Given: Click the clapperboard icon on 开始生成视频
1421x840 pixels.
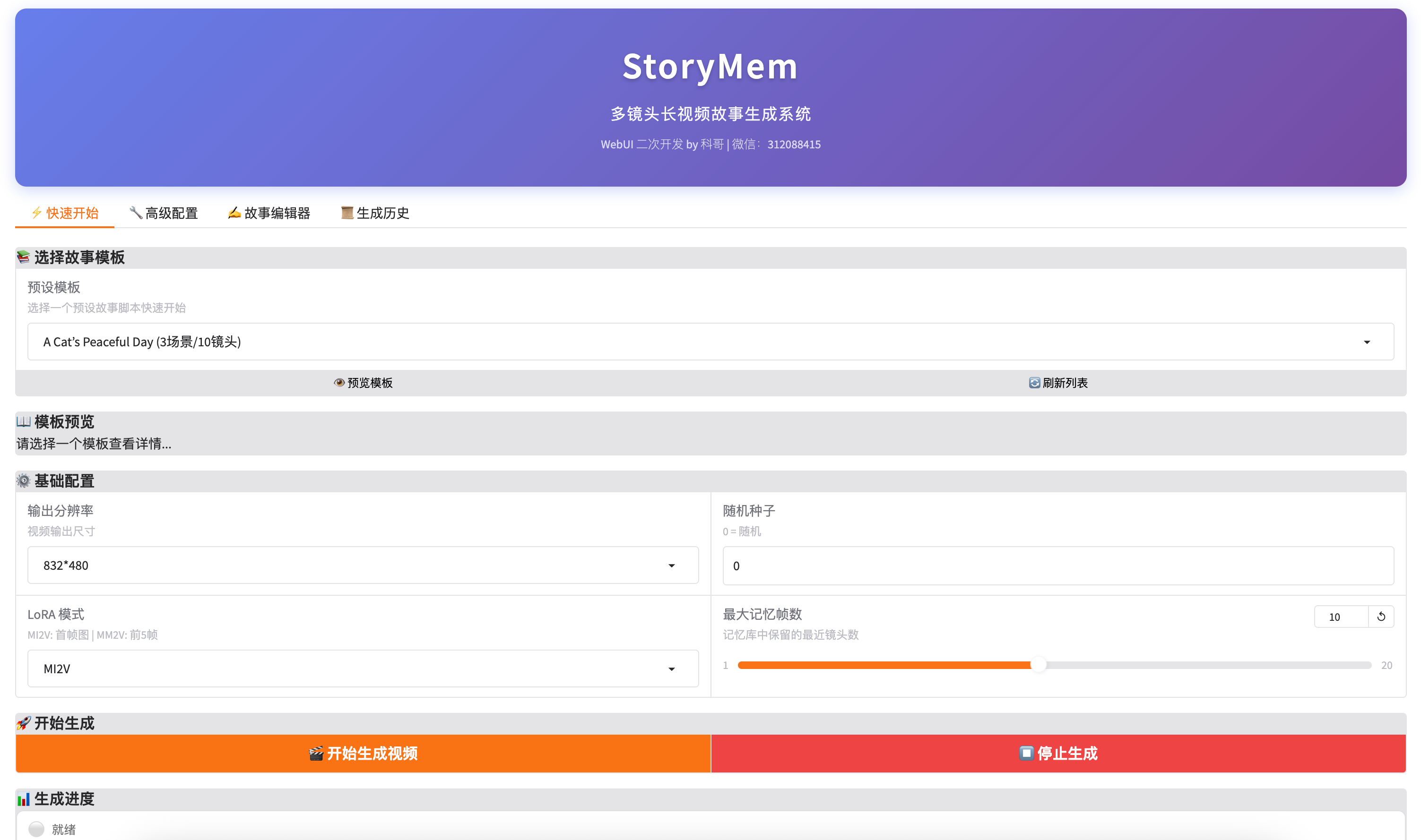Looking at the screenshot, I should (x=316, y=754).
